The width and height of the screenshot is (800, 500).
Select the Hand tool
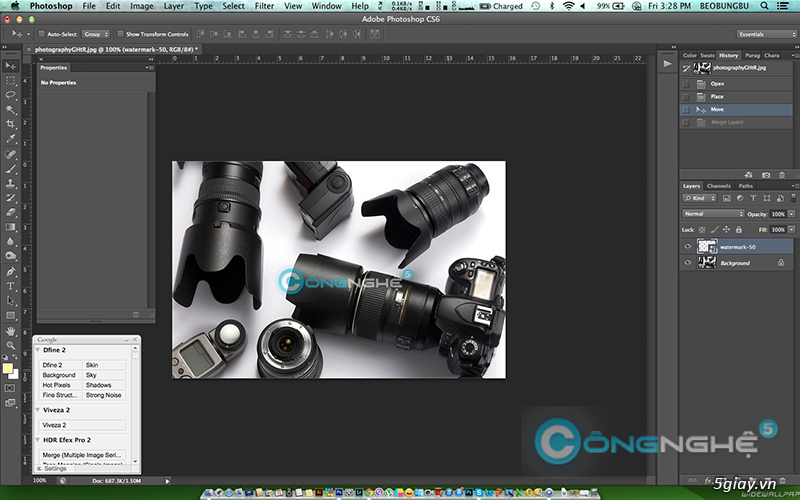pyautogui.click(x=10, y=330)
